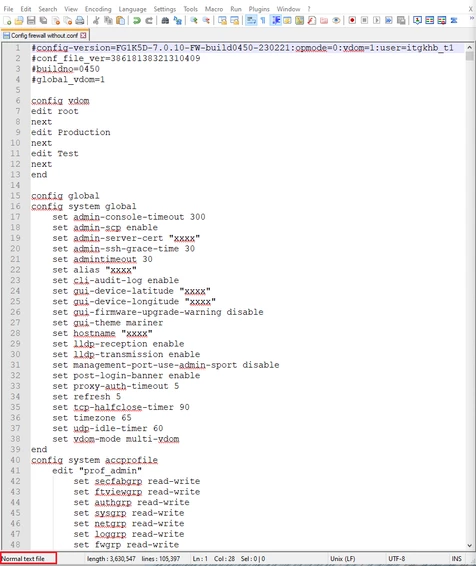The width and height of the screenshot is (476, 566).
Task: Expand the toolbar overflow chevron
Action: [x=471, y=18]
